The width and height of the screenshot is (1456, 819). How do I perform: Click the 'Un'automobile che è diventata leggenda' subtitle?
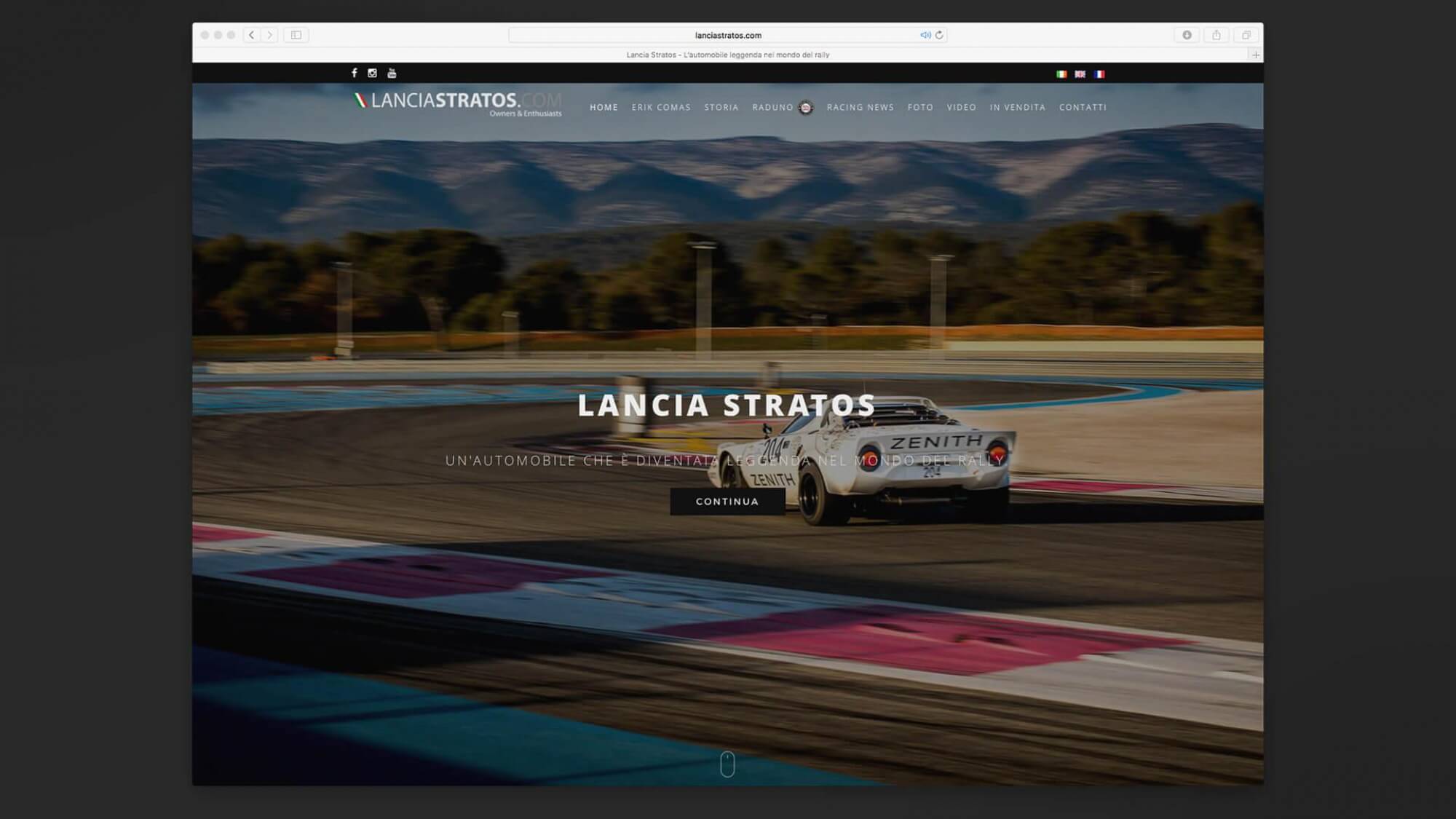pos(724,460)
